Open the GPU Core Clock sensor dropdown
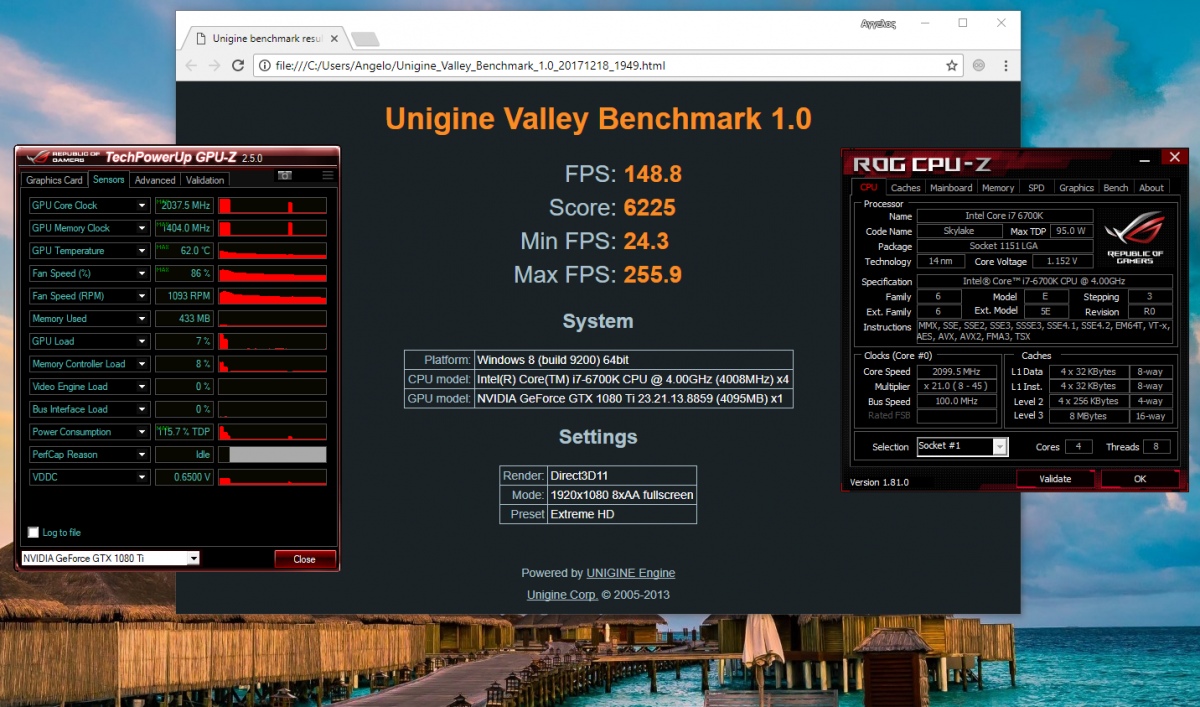Image resolution: width=1200 pixels, height=707 pixels. pyautogui.click(x=143, y=206)
